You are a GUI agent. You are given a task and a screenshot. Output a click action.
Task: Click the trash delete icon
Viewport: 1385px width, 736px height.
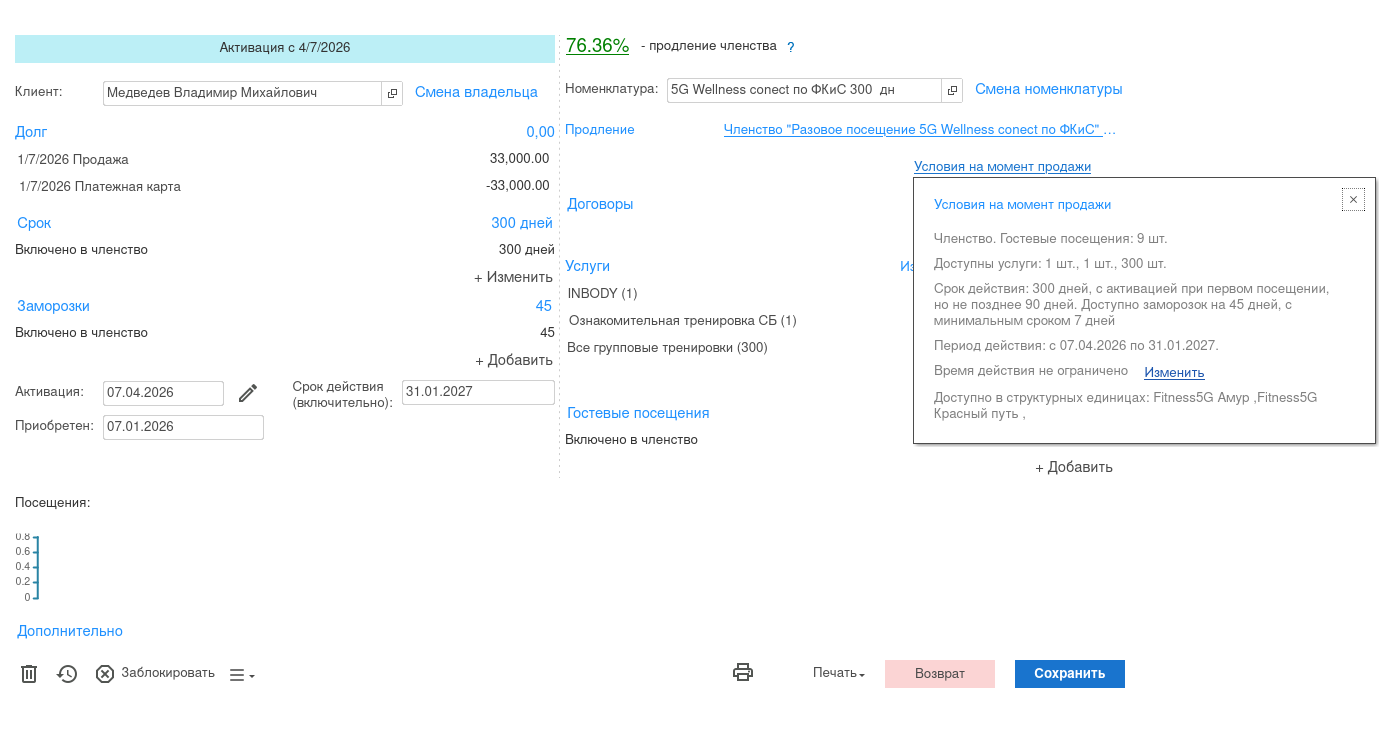29,674
